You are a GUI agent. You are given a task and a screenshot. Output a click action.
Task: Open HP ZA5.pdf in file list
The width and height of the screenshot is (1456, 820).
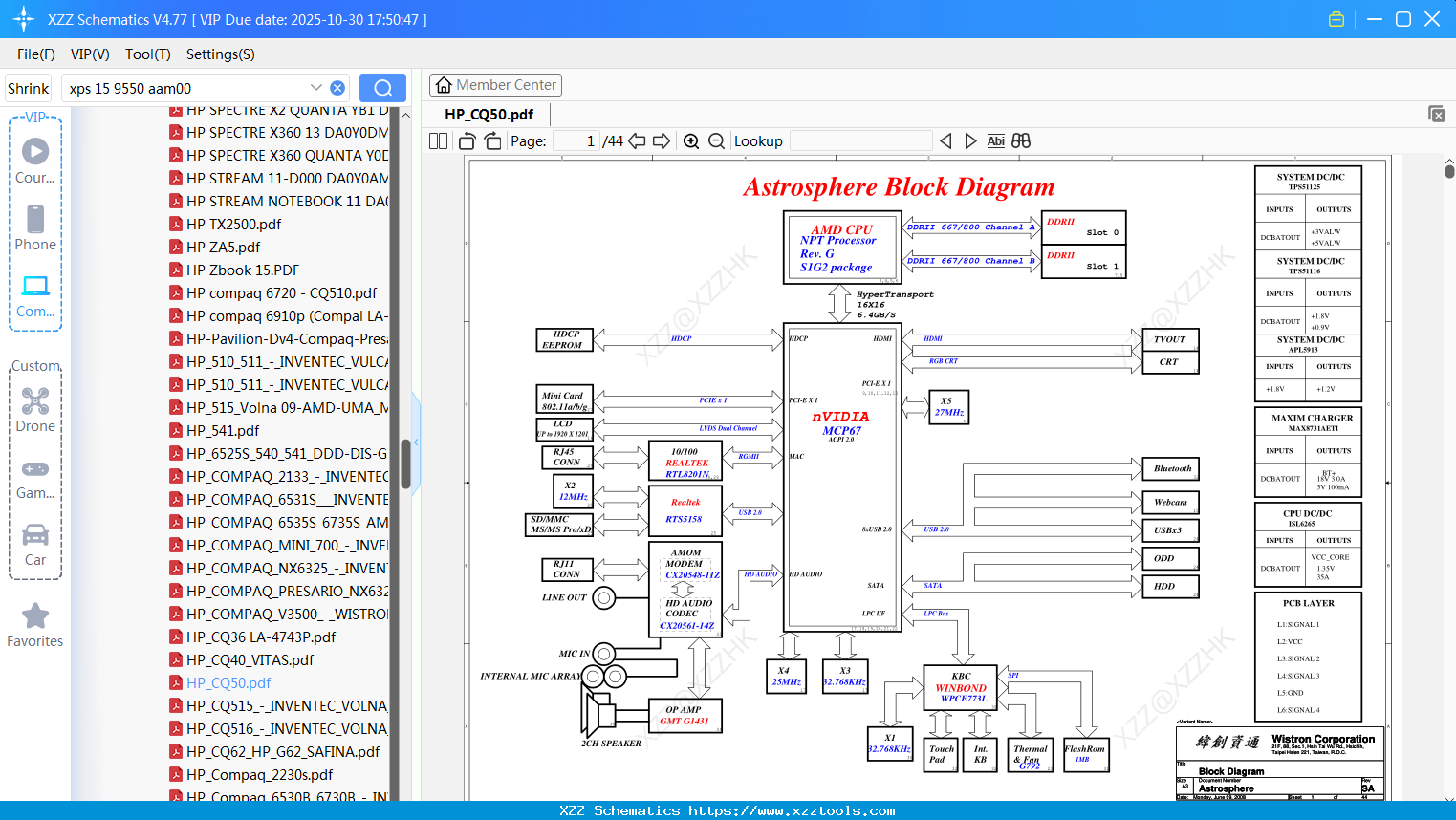coord(223,247)
